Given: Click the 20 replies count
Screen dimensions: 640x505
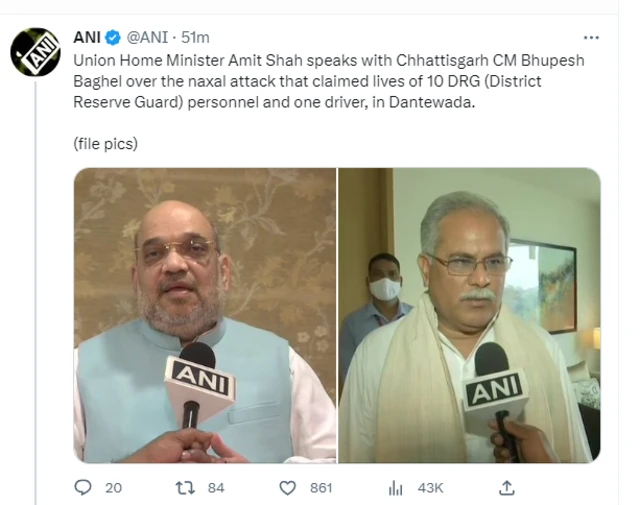Looking at the screenshot, I should [113, 488].
